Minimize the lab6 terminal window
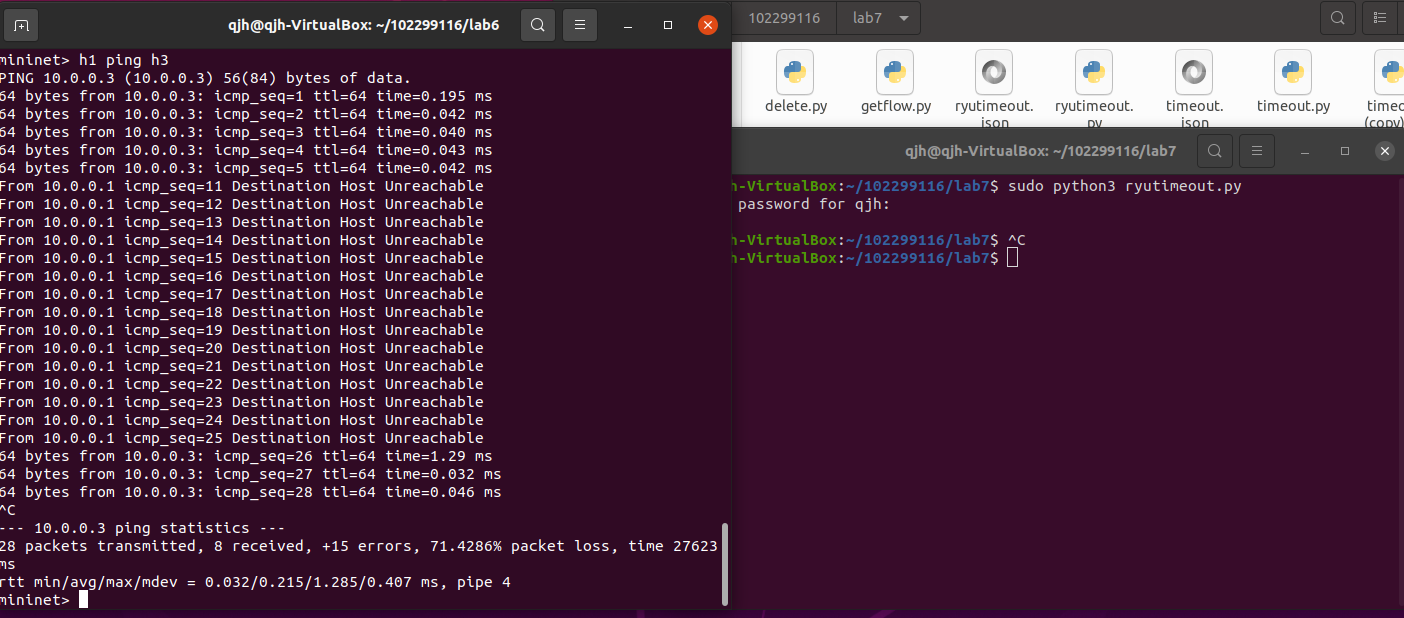1404x618 pixels. click(x=629, y=25)
